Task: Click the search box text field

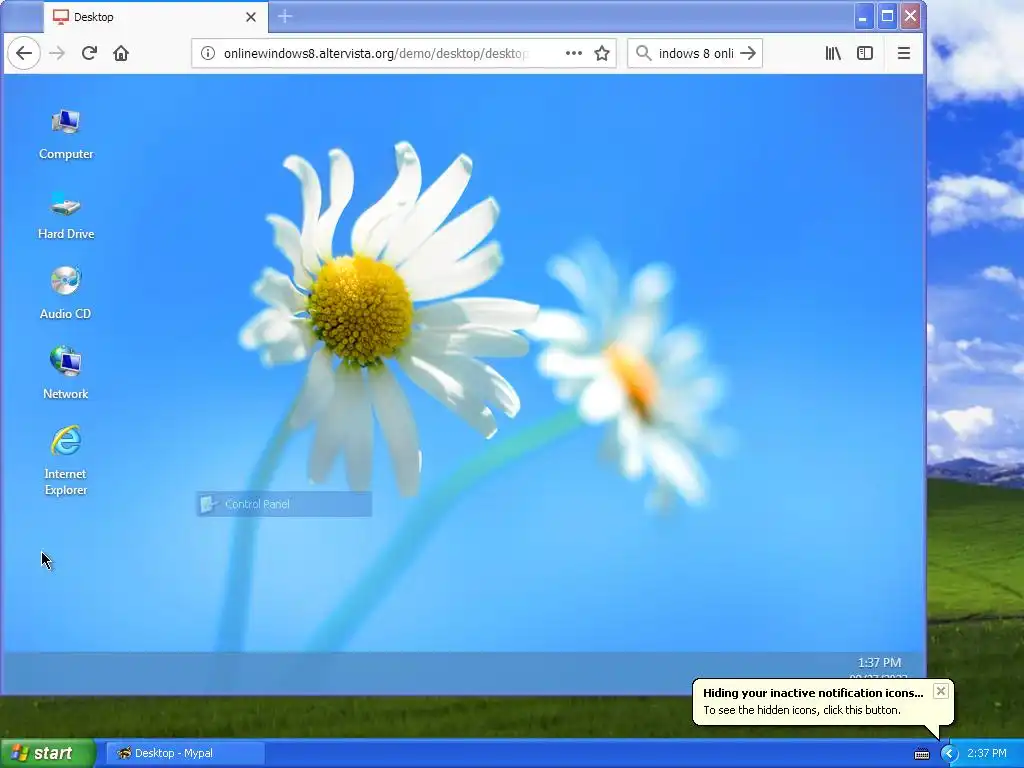Action: pyautogui.click(x=696, y=54)
